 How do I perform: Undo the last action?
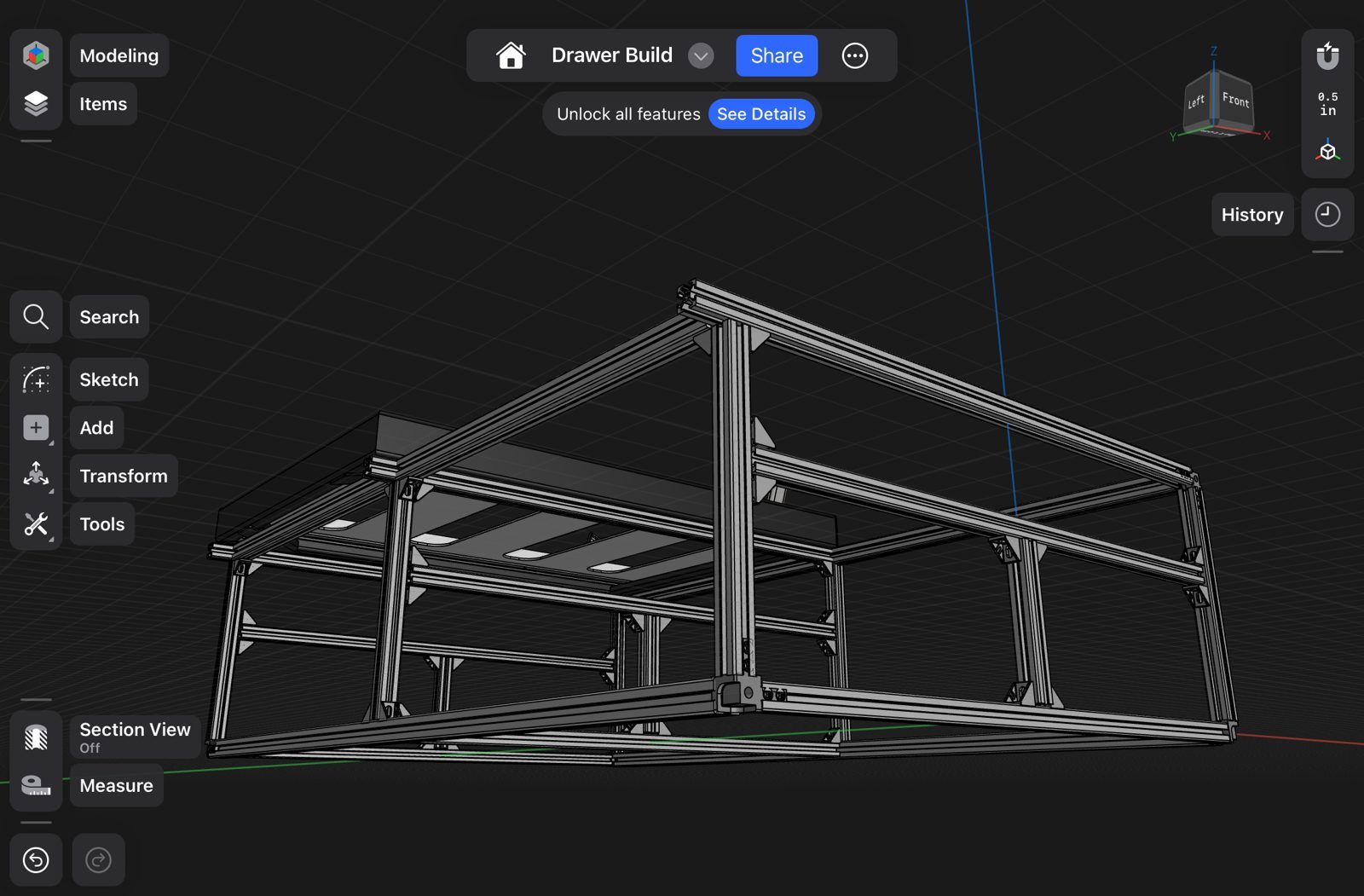[36, 860]
